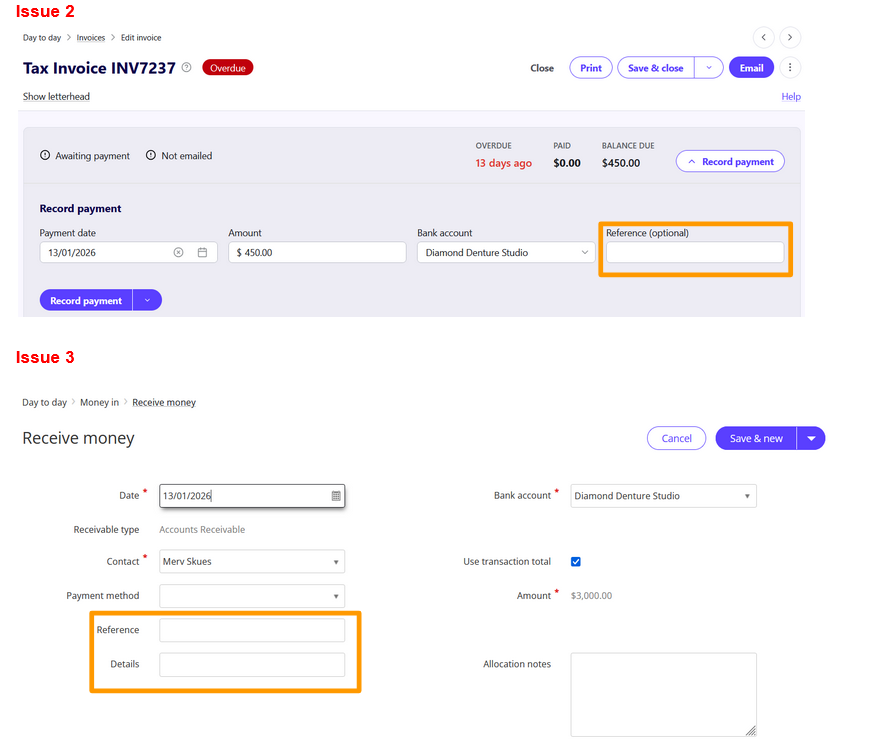Click the Awaiting payment status icon
This screenshot has height=743, width=890.
45,155
